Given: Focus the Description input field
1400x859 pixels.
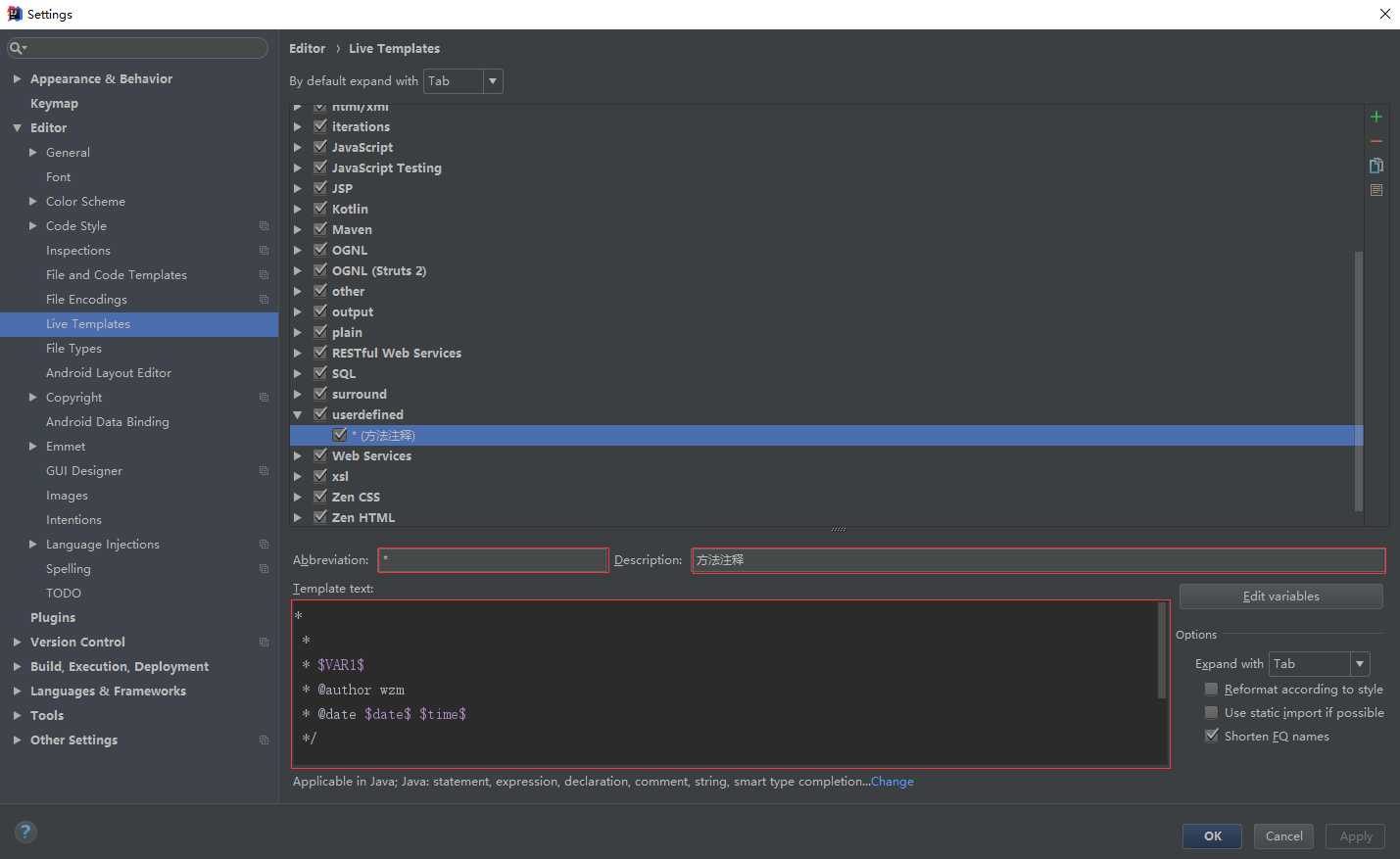Looking at the screenshot, I should 1038,560.
